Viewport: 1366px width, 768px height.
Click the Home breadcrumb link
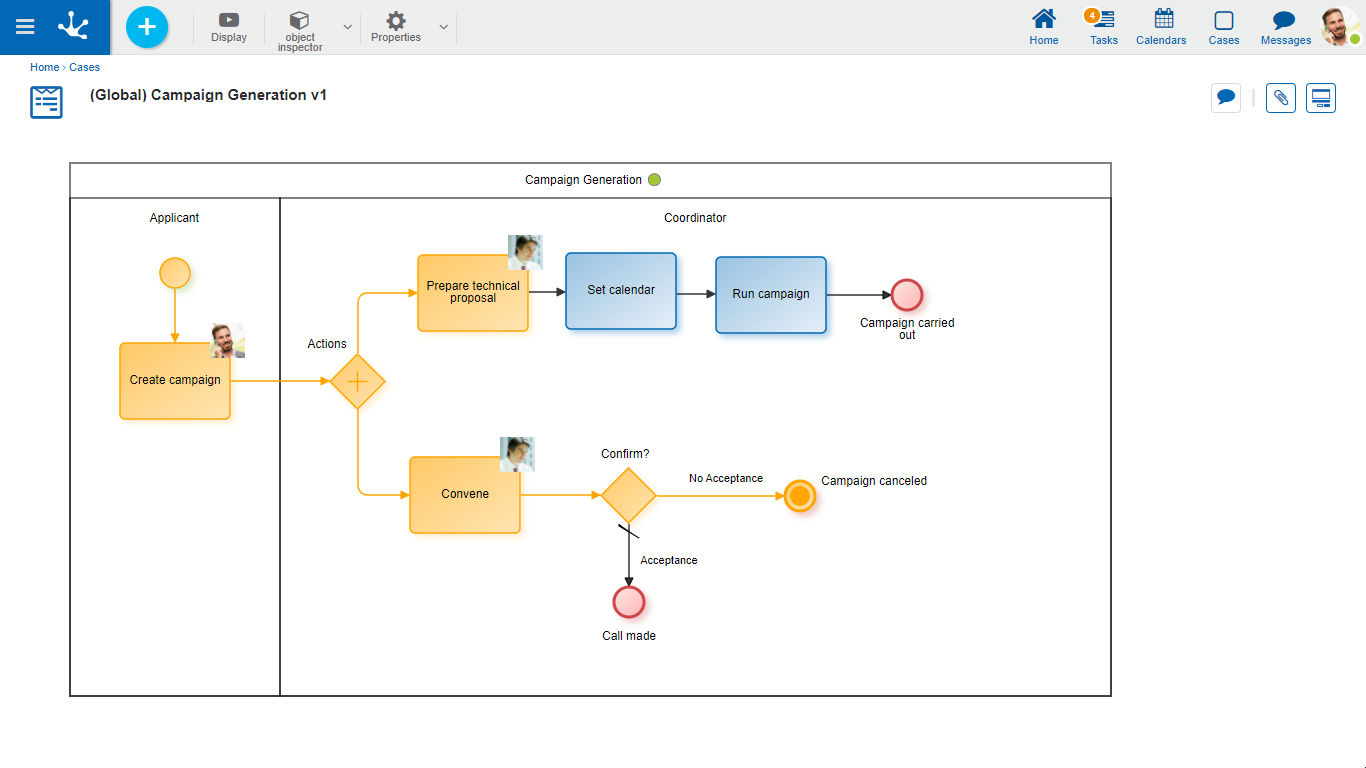tap(44, 67)
